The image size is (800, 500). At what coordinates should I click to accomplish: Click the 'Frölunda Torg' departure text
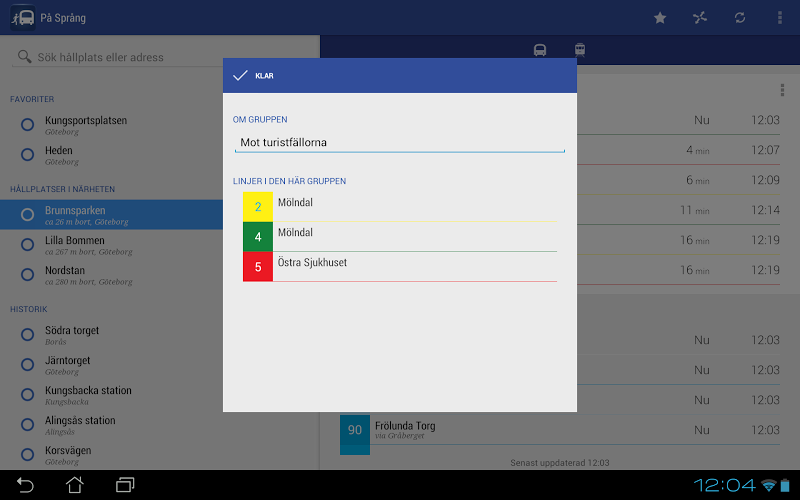tap(405, 426)
